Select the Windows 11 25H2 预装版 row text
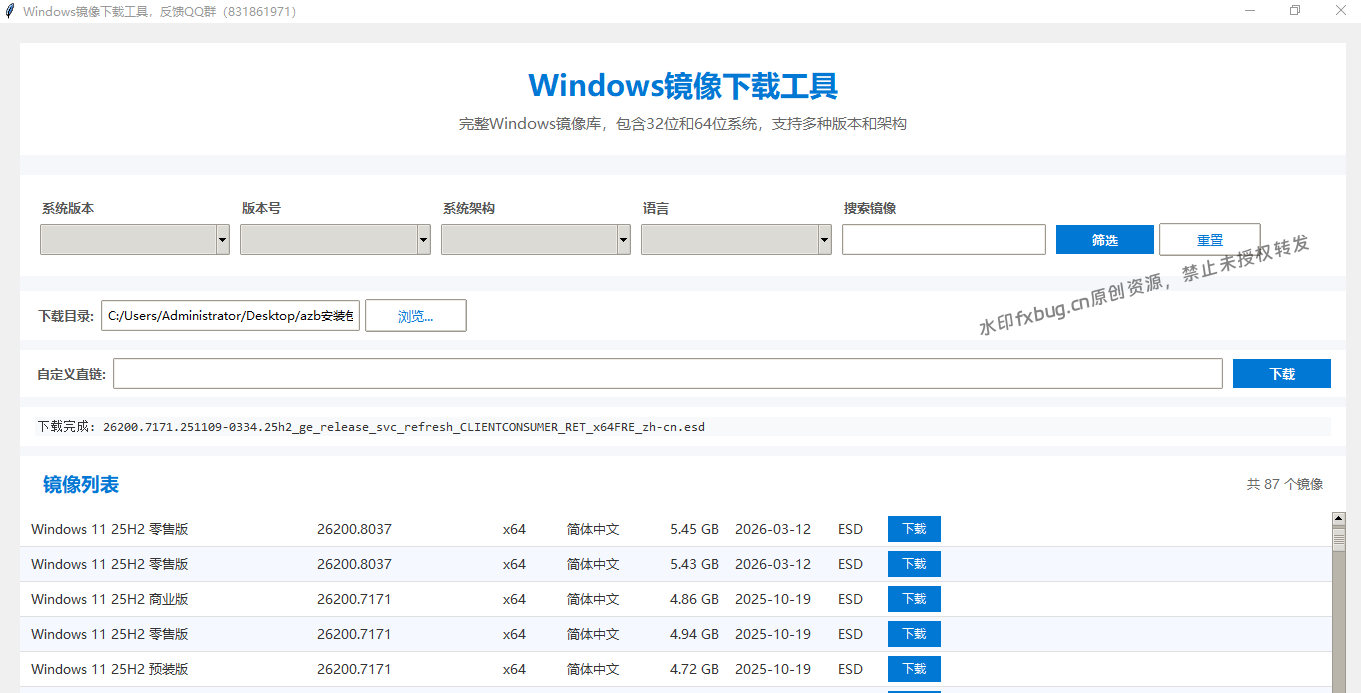The image size is (1361, 693). click(110, 669)
